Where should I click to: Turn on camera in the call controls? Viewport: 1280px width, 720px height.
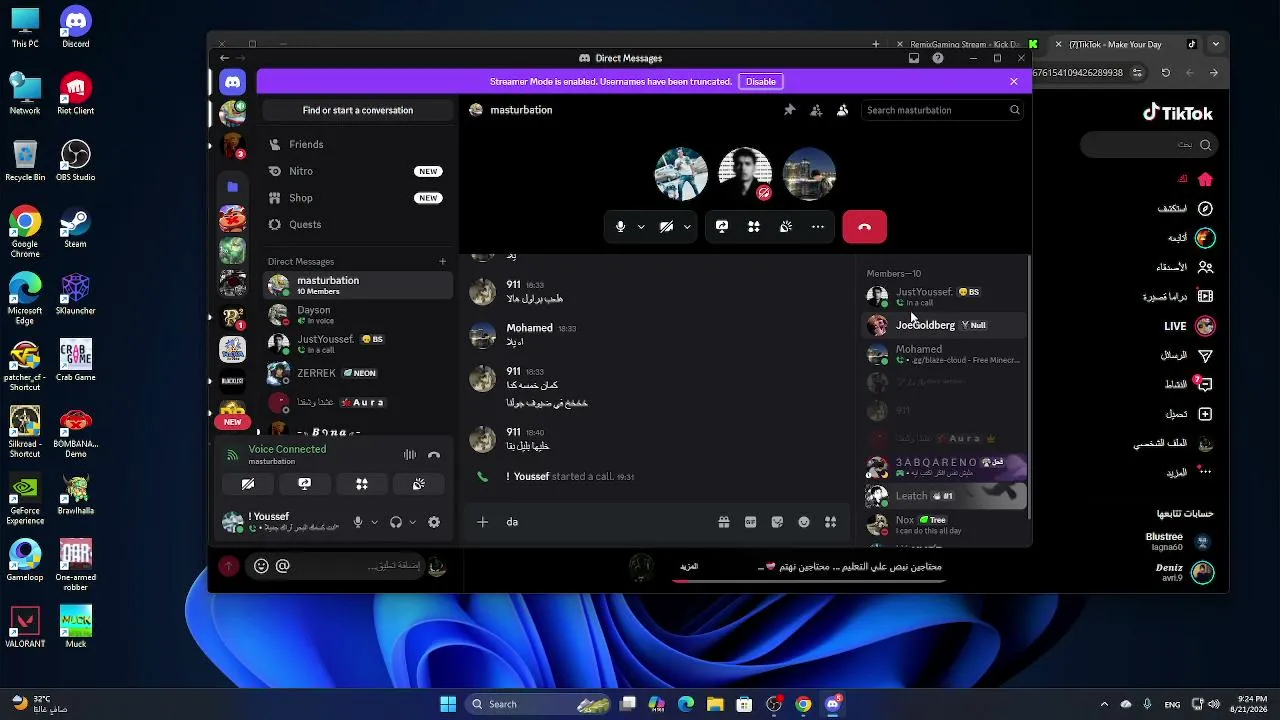(x=666, y=227)
